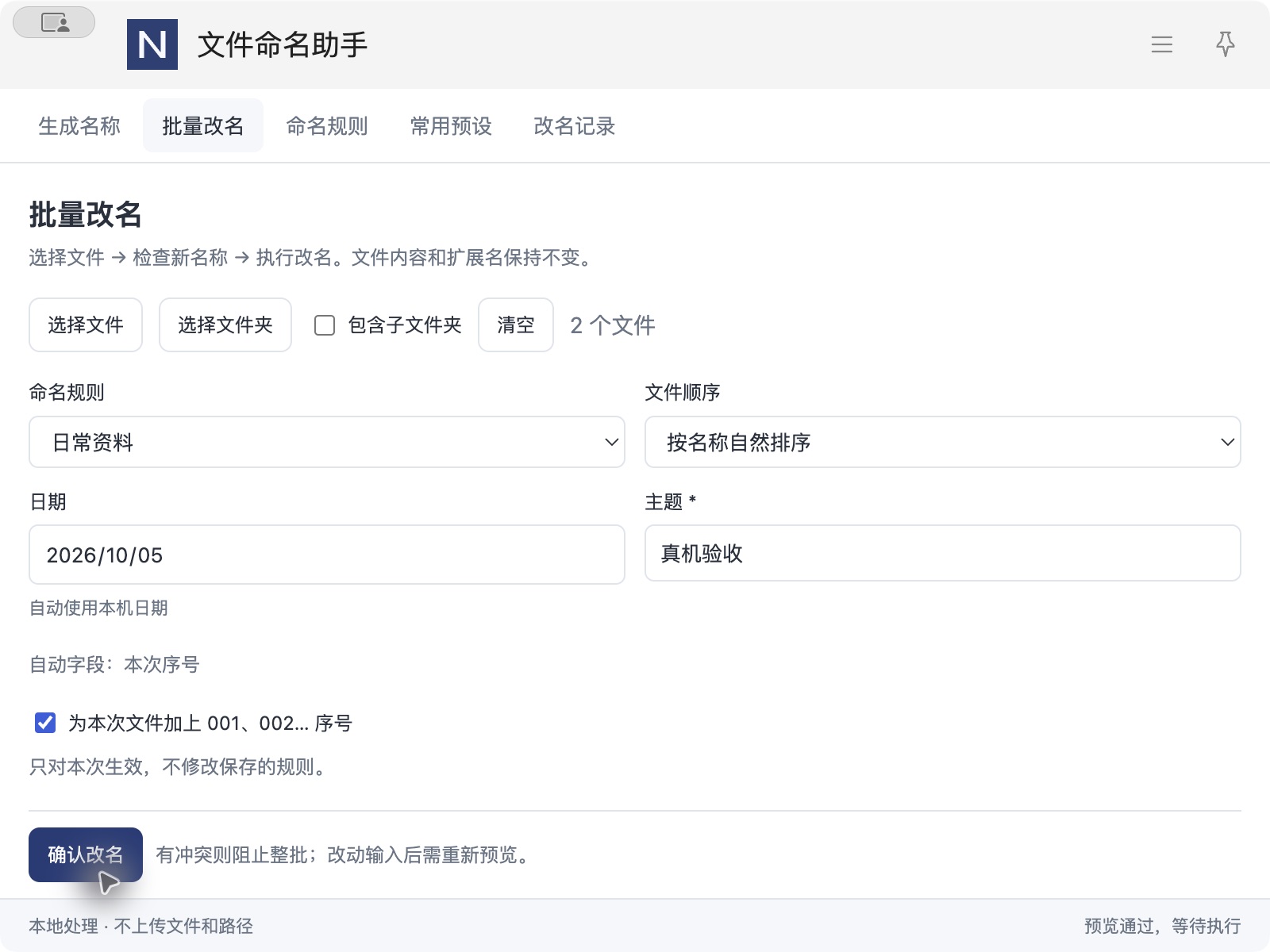1270x952 pixels.
Task: Click the 自动字段:本次序号 text
Action: (114, 664)
